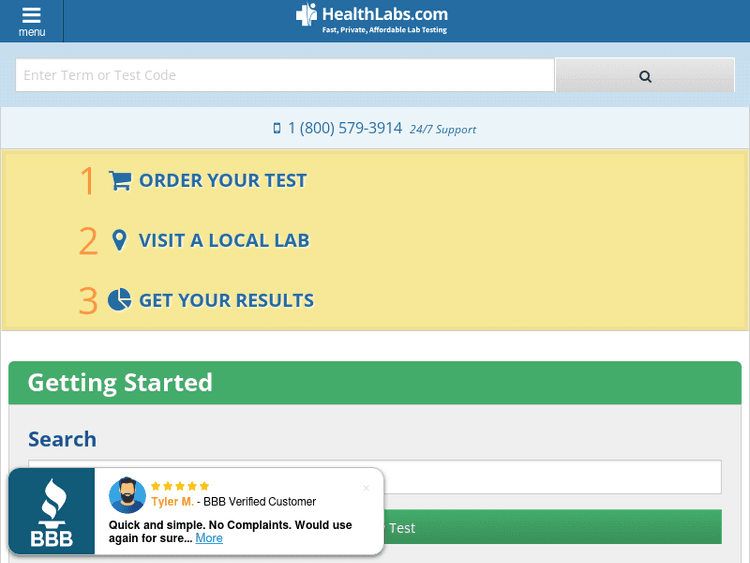Screen dimensions: 750x563
Task: Select VISIT A LOCAL LAB step
Action: [x=224, y=241]
